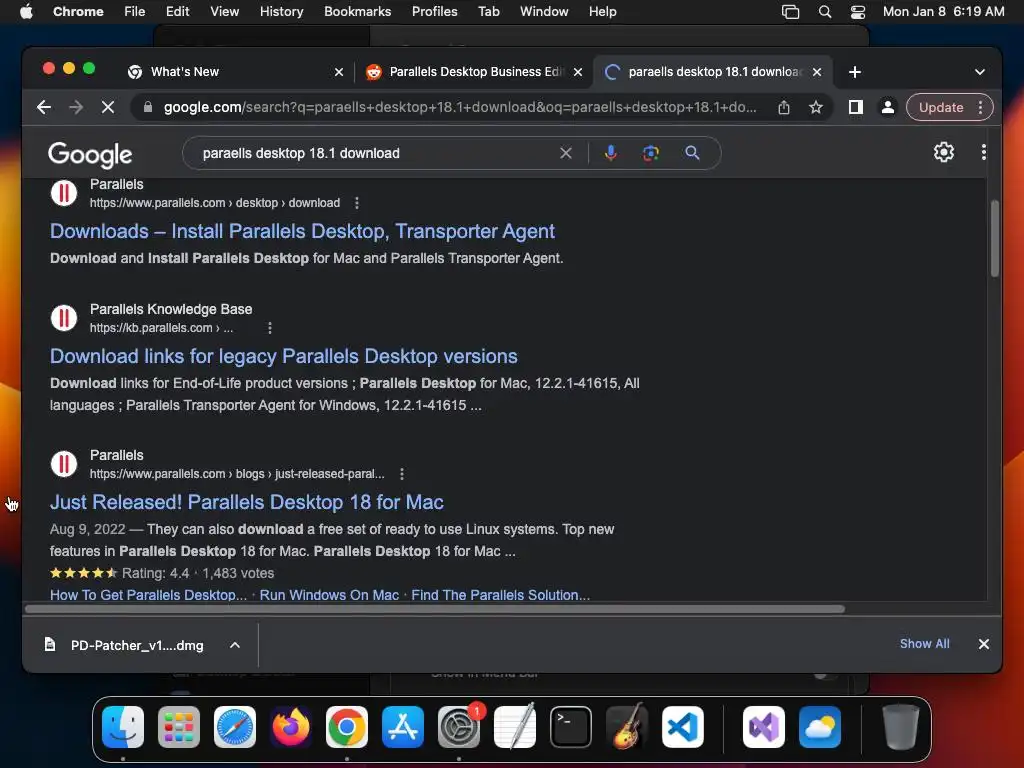The height and width of the screenshot is (768, 1024).
Task: Open Spotlight search in the menu bar
Action: 825,12
